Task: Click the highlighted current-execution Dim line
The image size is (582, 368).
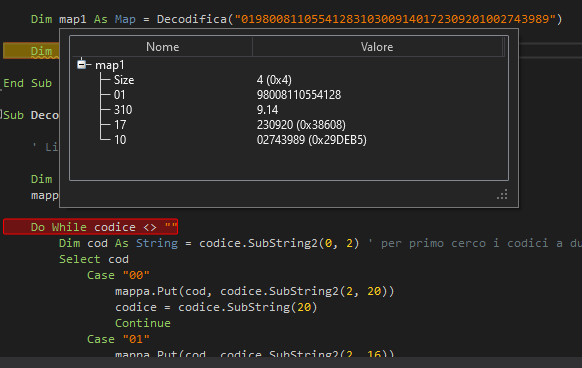Action: coord(31,51)
